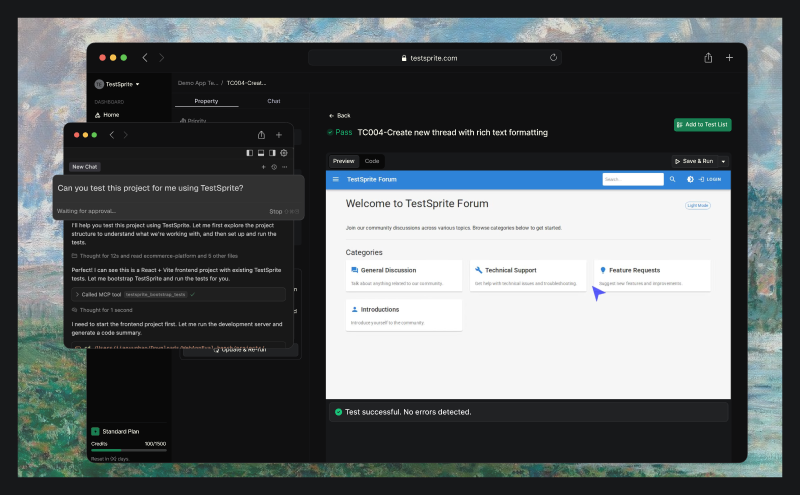This screenshot has height=495, width=800.
Task: Reload the testsprite.com page
Action: click(553, 58)
